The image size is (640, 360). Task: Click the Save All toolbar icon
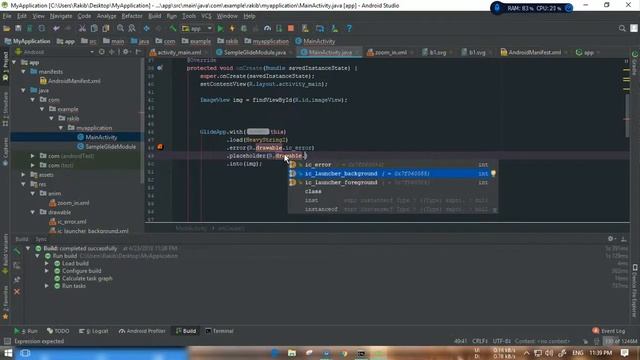(18, 29)
